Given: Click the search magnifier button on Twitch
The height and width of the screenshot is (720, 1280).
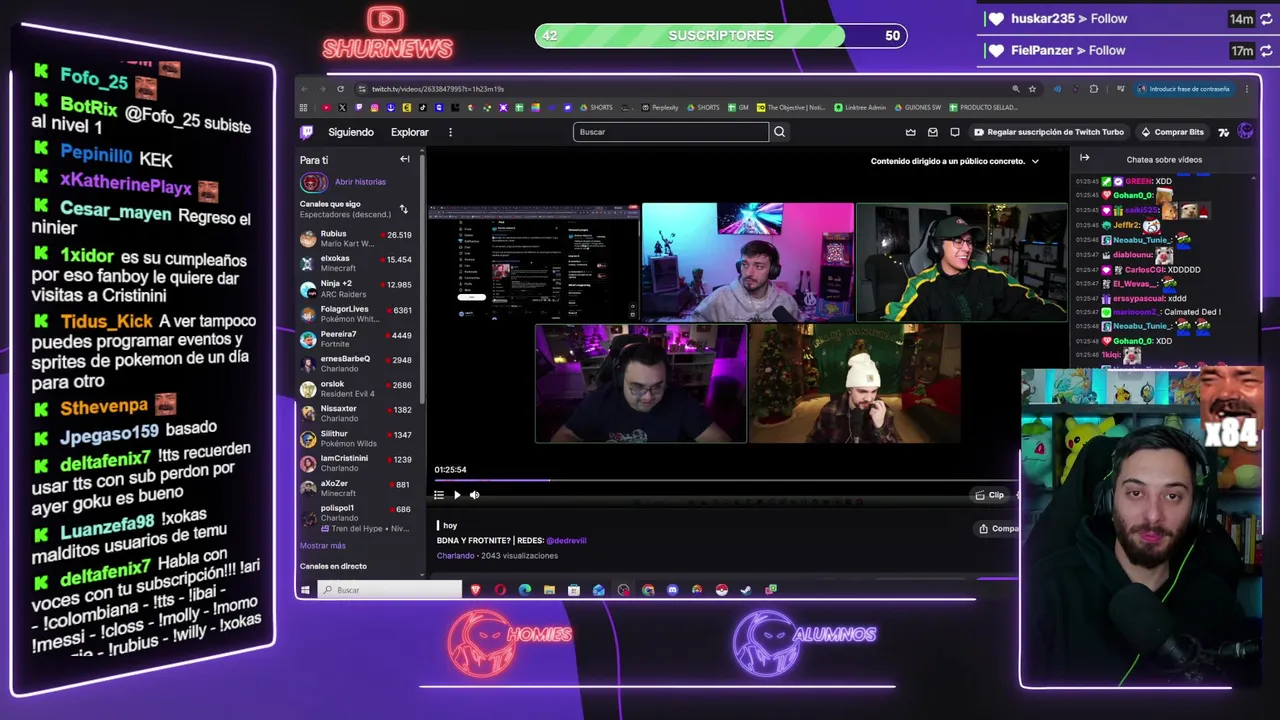Looking at the screenshot, I should (779, 132).
